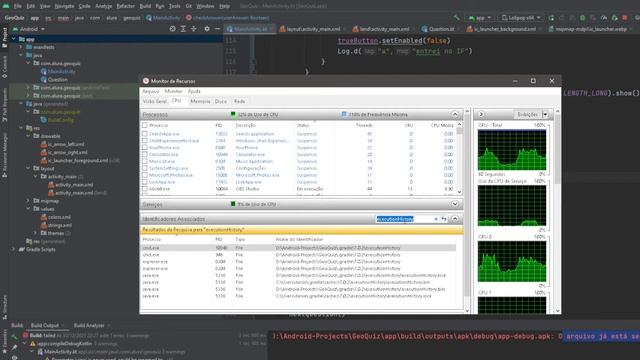This screenshot has width=640, height=360.
Task: Open the Arquivo menu in Monitor de Recursos
Action: (x=151, y=91)
